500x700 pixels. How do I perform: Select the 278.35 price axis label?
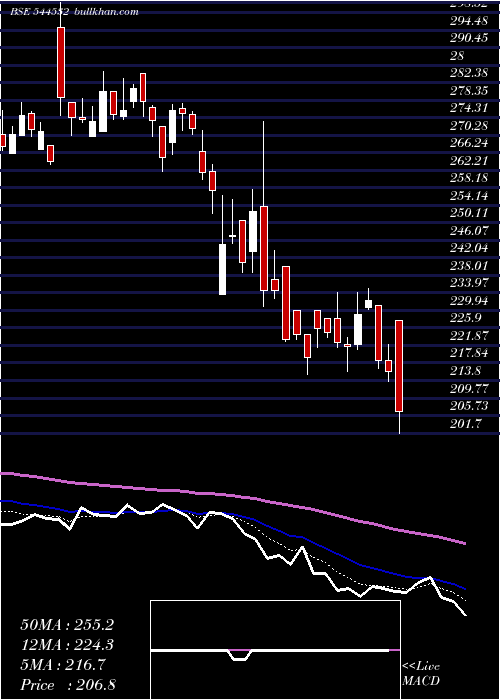pos(469,91)
